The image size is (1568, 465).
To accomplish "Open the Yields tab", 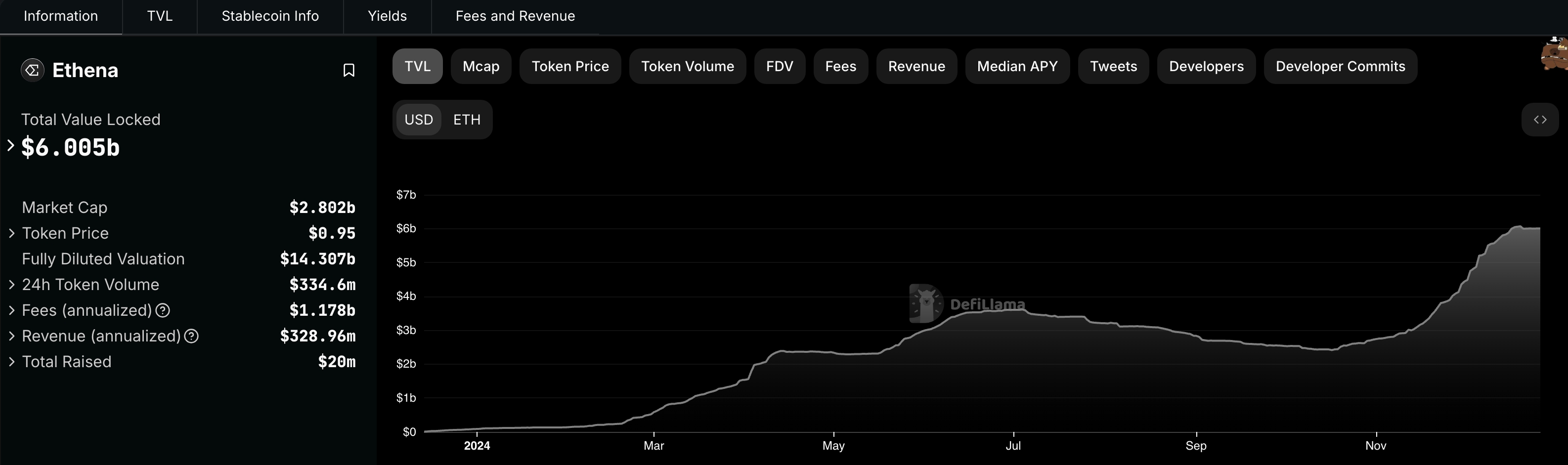I will point(387,16).
